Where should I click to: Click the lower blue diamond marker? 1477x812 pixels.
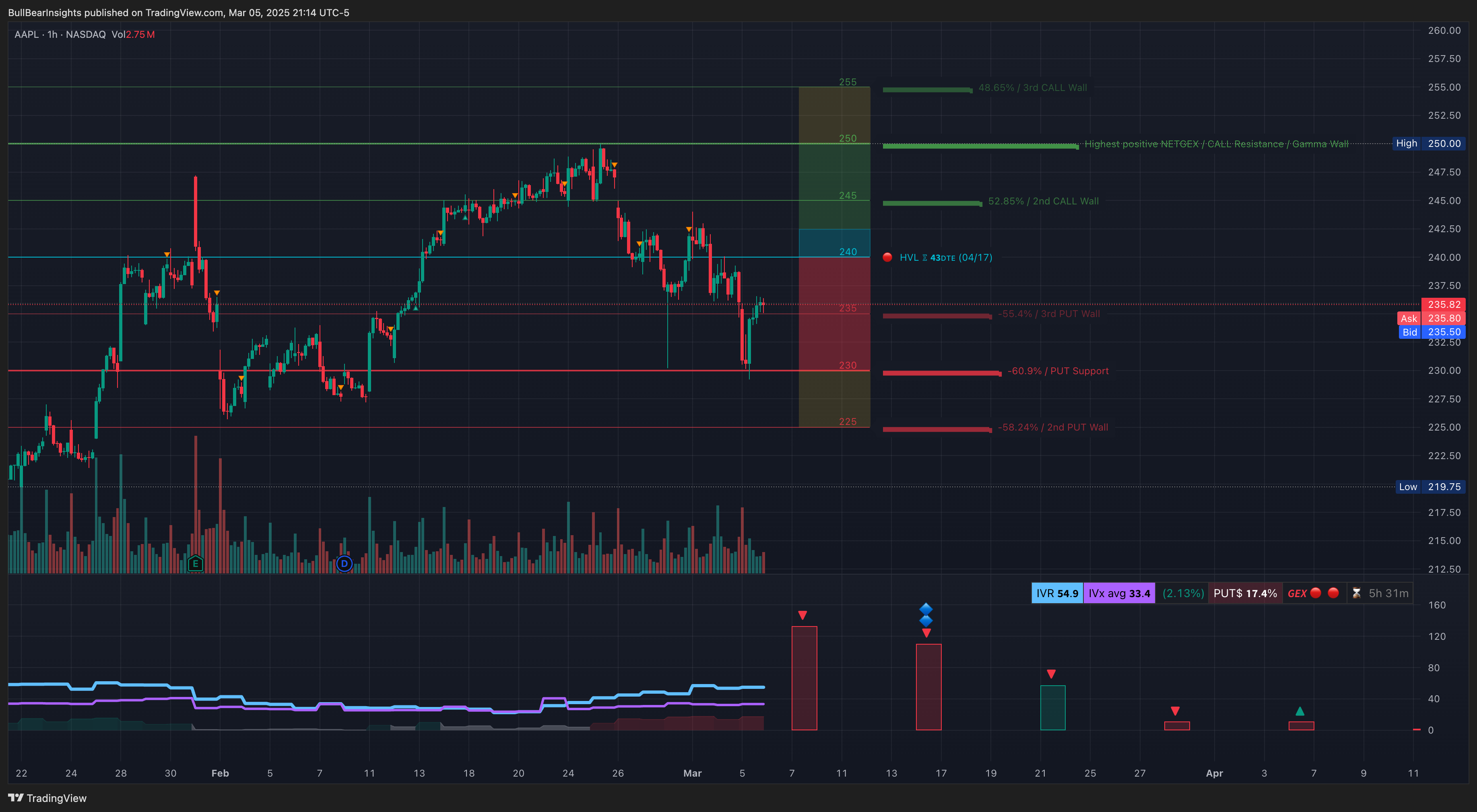(x=926, y=620)
